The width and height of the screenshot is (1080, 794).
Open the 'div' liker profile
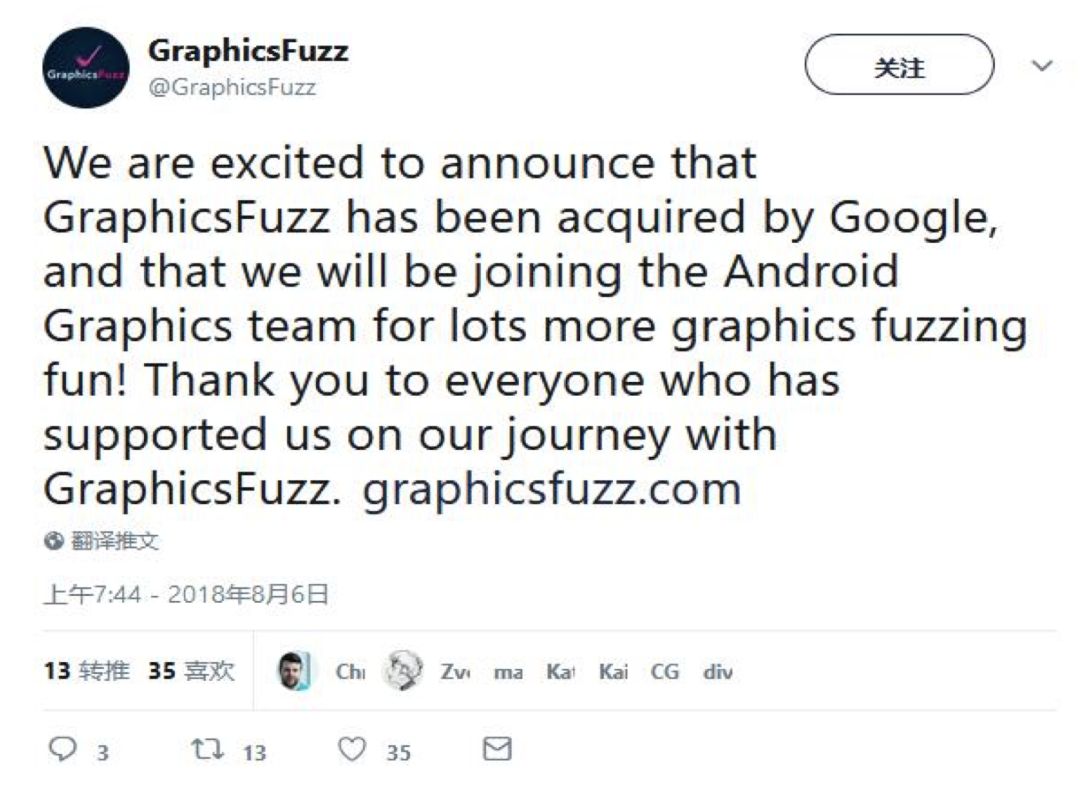tap(717, 672)
